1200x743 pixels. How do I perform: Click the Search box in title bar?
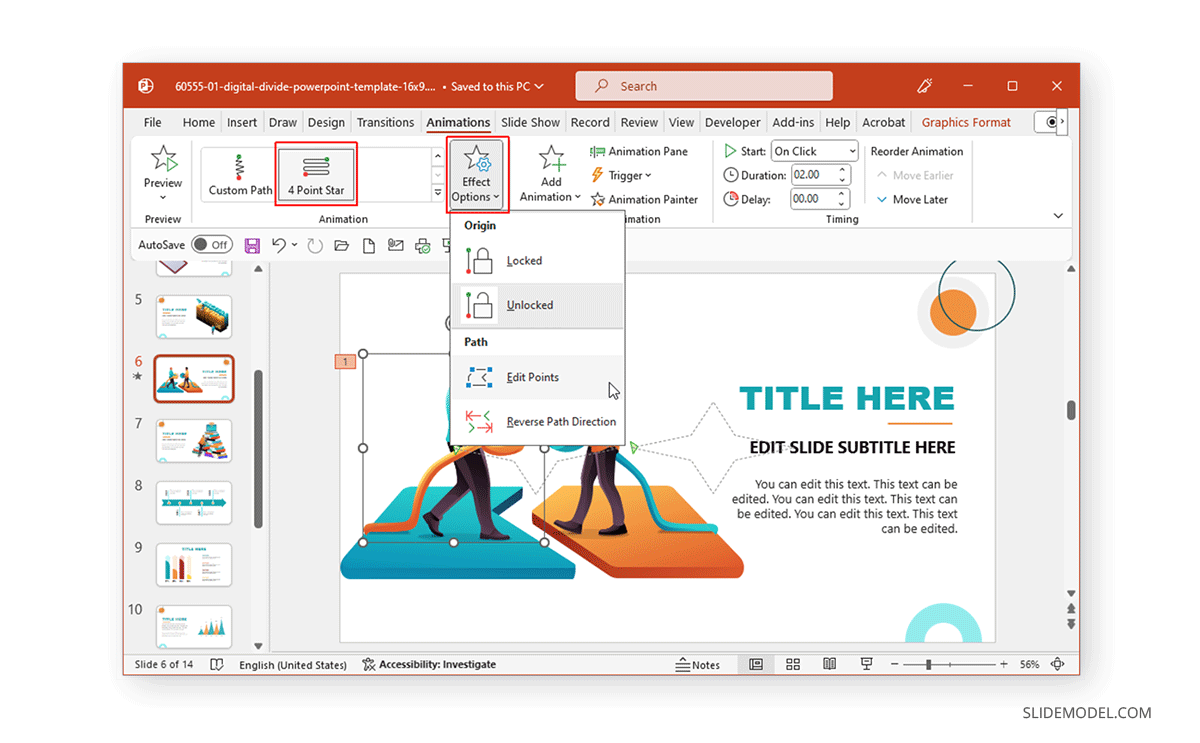tap(704, 86)
